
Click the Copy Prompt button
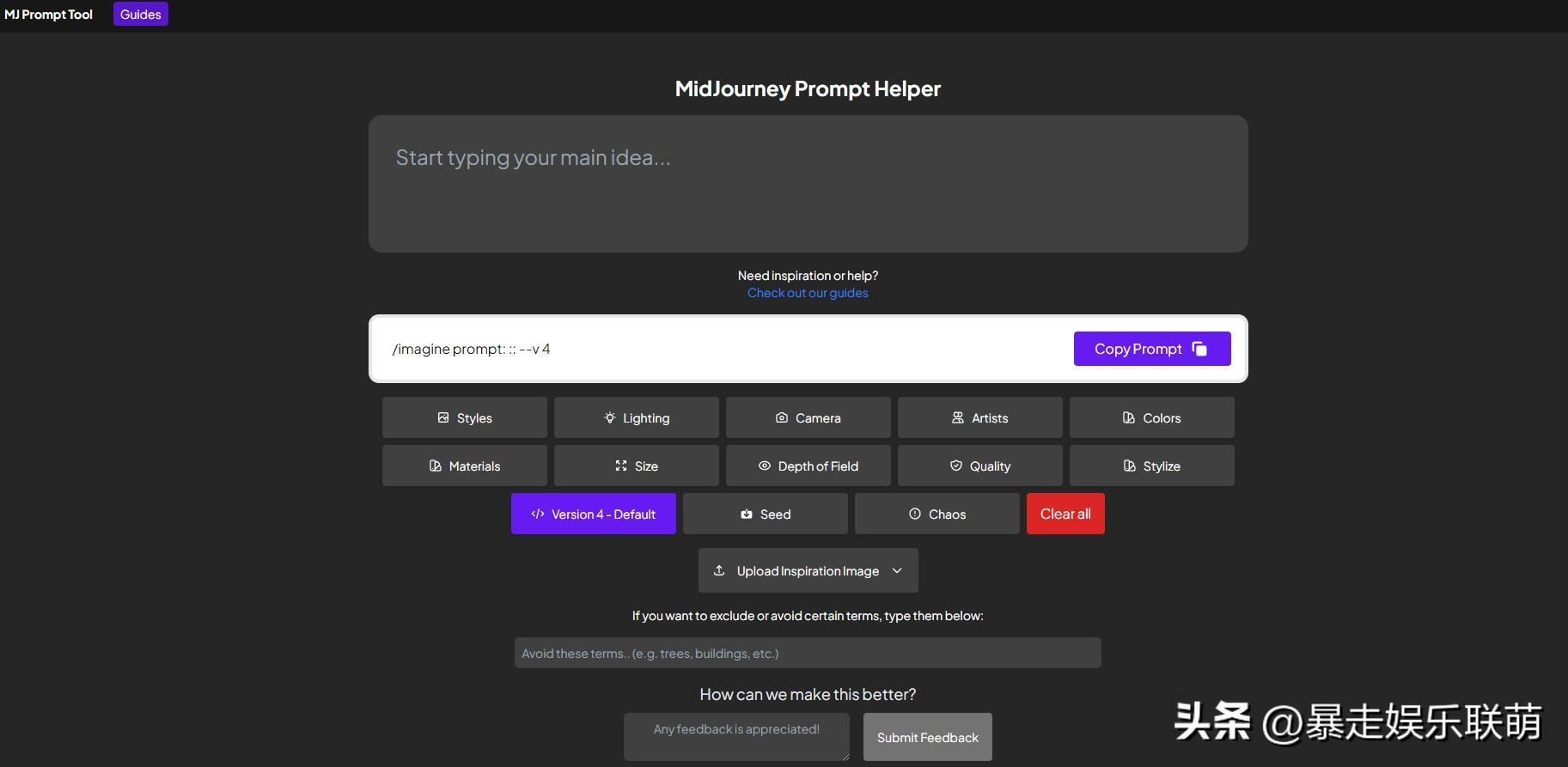(1152, 349)
